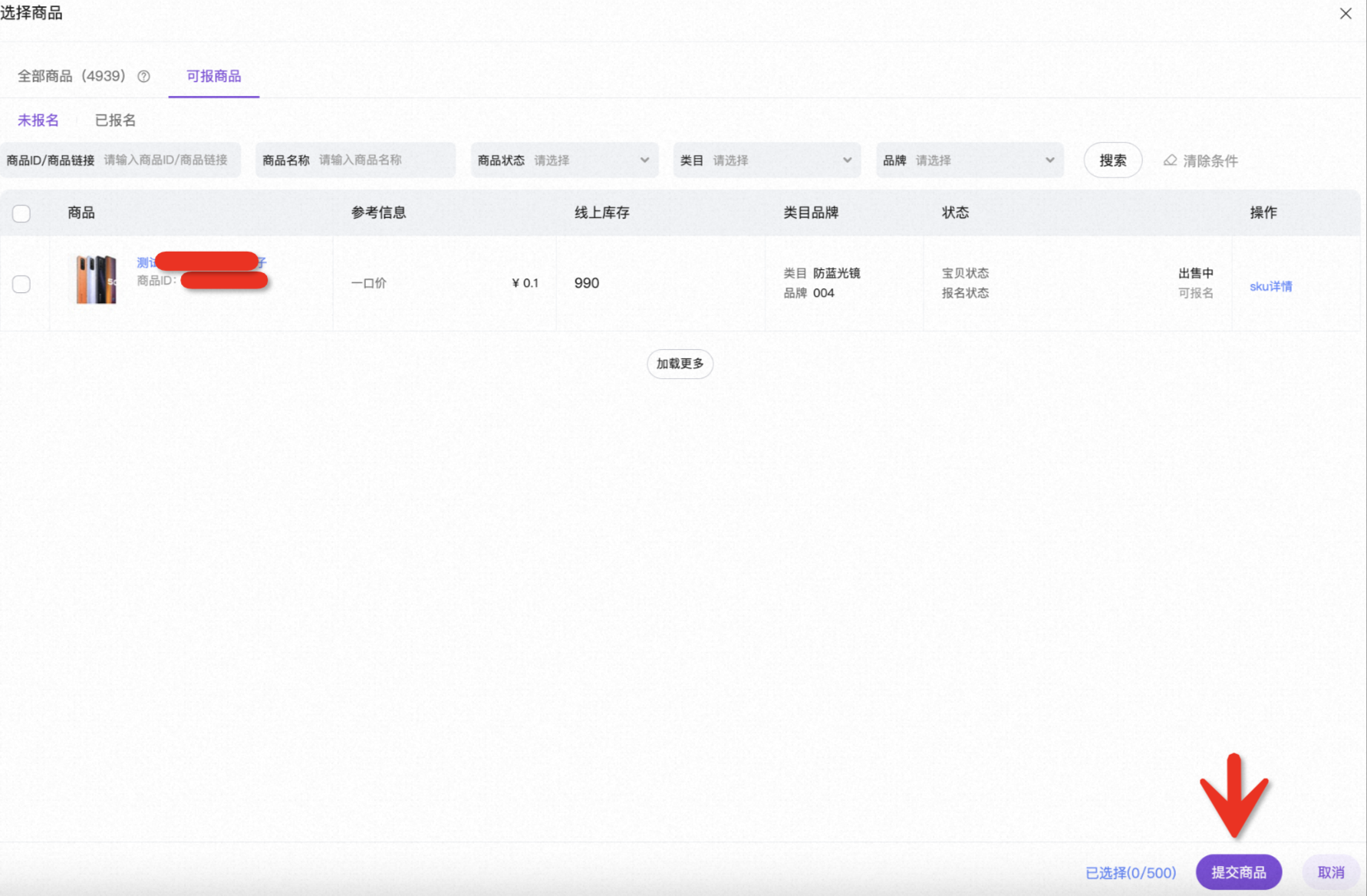Select the 未报名 sub-tab

[38, 120]
